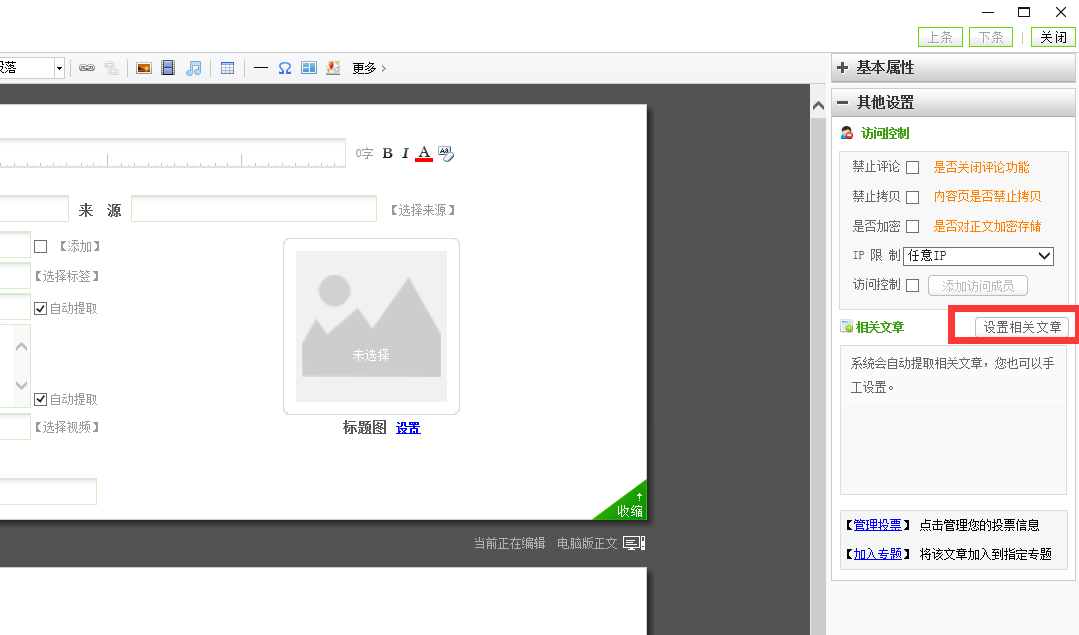This screenshot has width=1079, height=635.
Task: Insert a horizontal line separator
Action: pyautogui.click(x=261, y=68)
